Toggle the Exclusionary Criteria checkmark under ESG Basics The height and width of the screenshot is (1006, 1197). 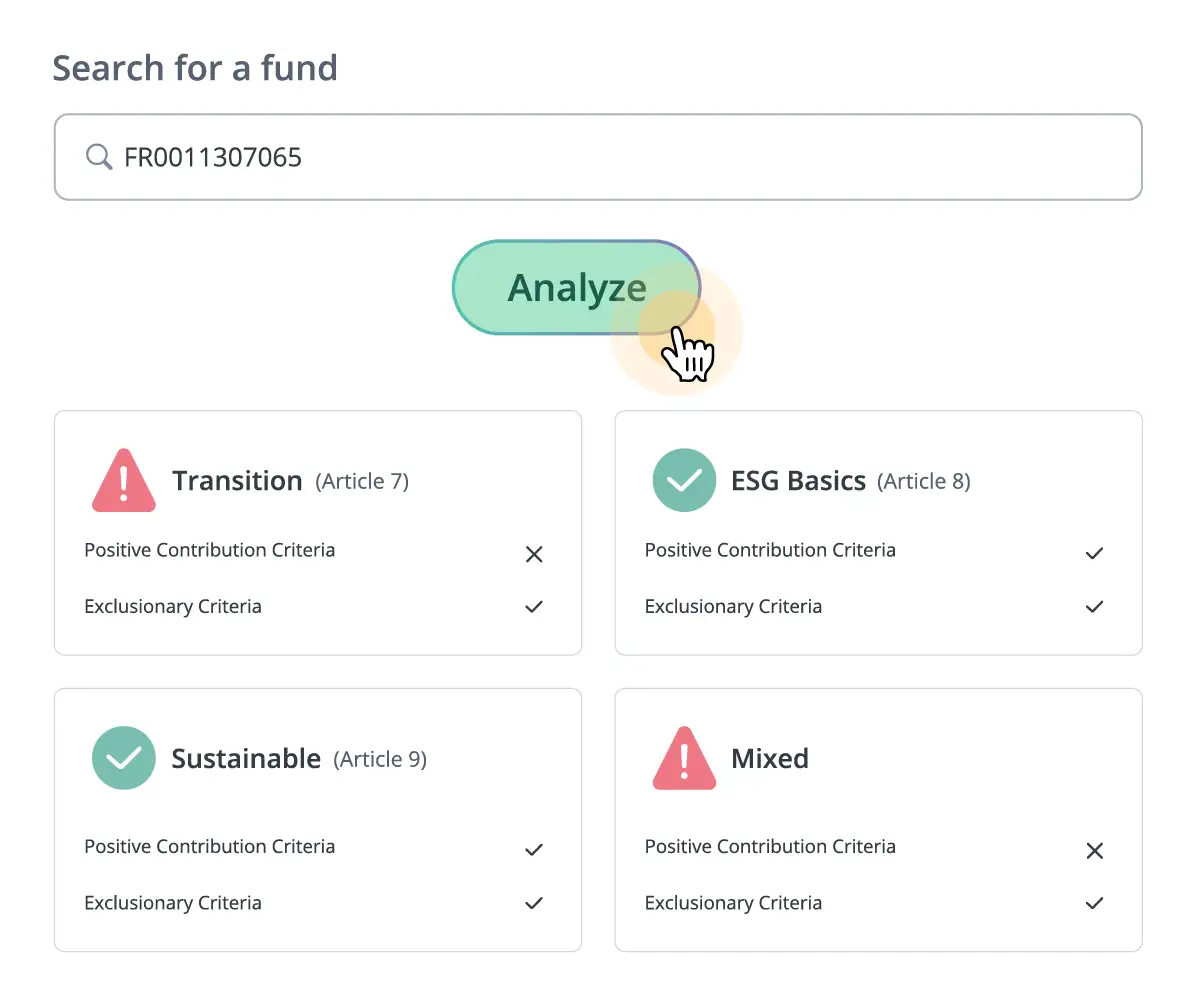coord(1094,607)
